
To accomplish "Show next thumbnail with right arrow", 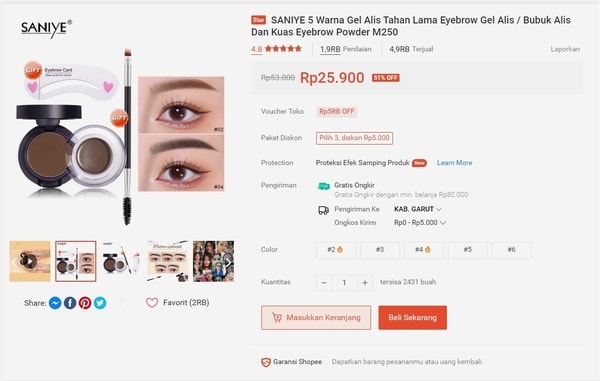I will pos(228,262).
